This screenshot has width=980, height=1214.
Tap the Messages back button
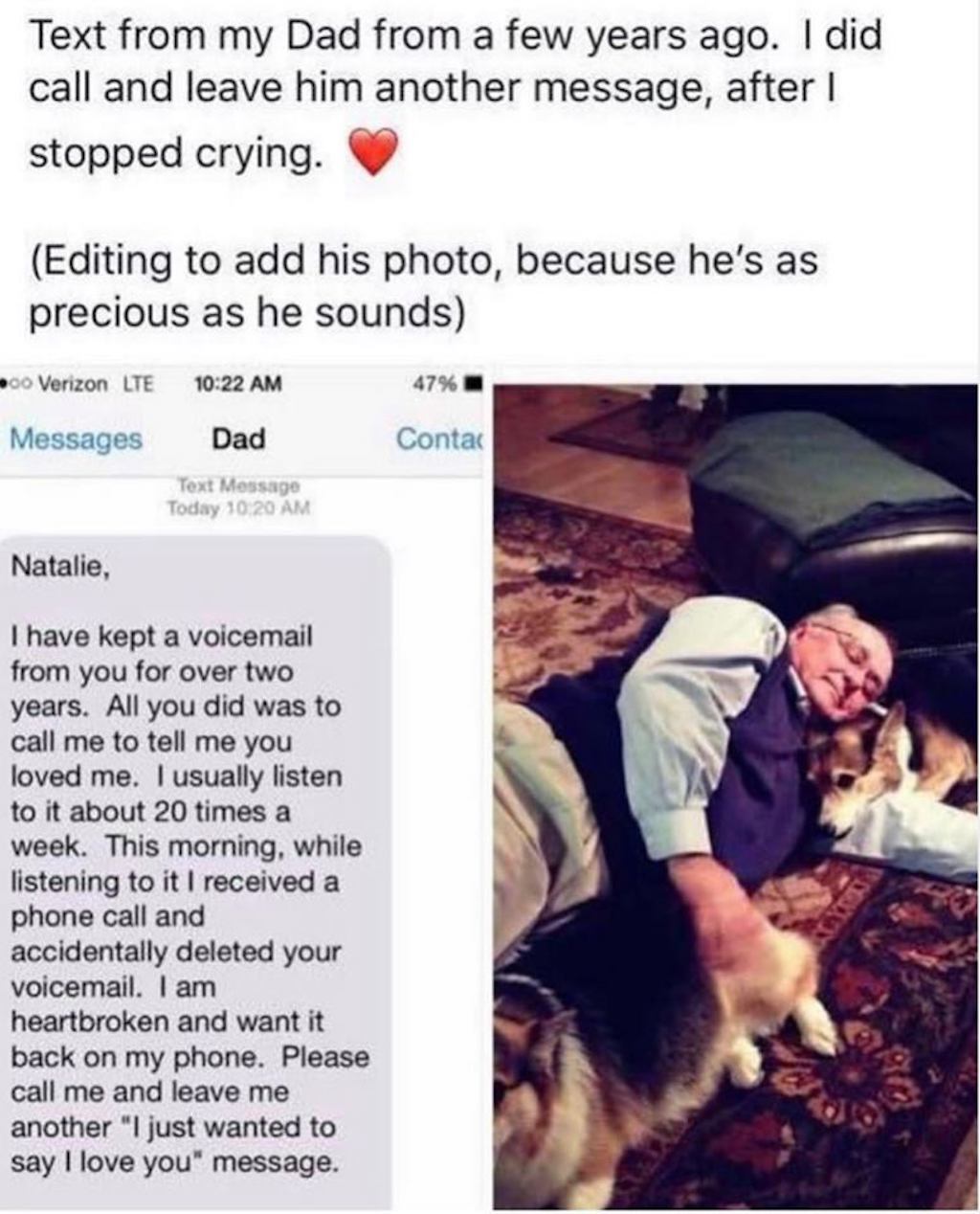point(77,438)
